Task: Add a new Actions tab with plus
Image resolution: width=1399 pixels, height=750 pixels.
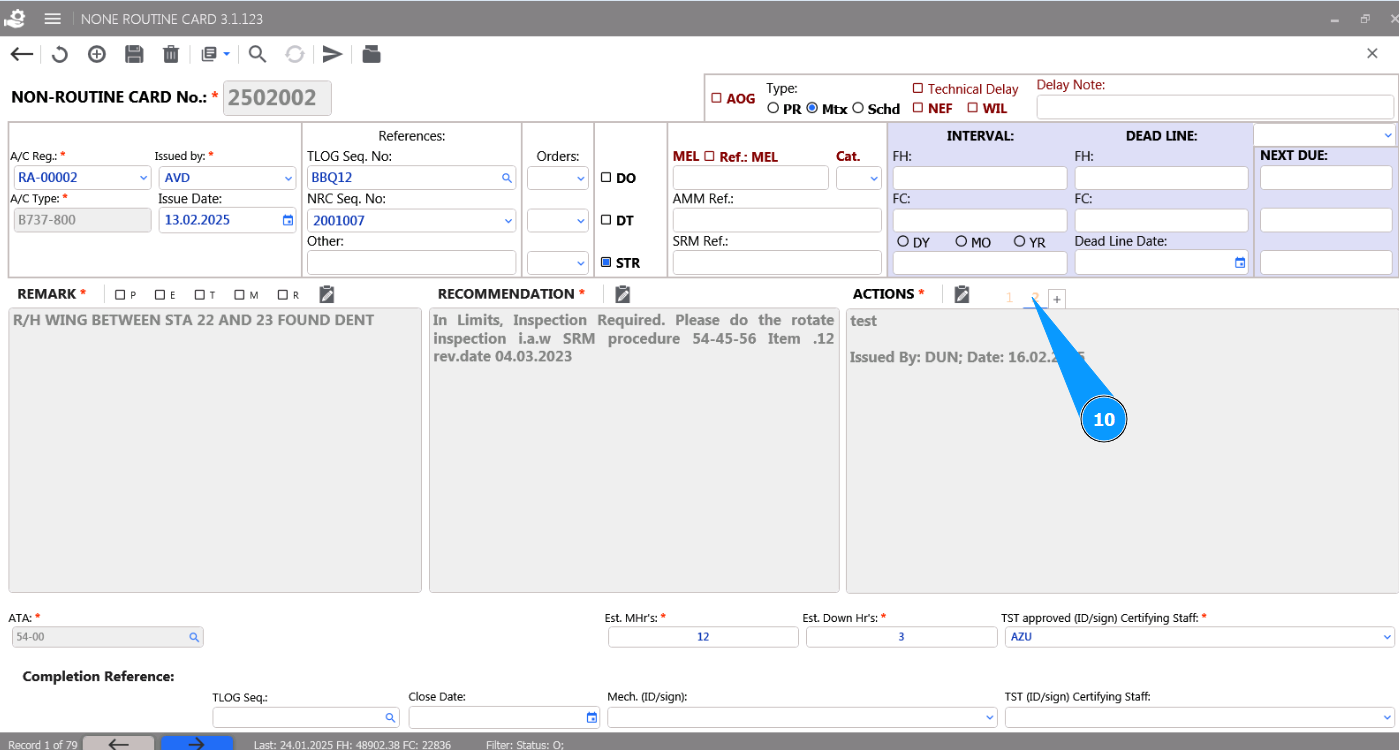Action: pyautogui.click(x=1057, y=298)
